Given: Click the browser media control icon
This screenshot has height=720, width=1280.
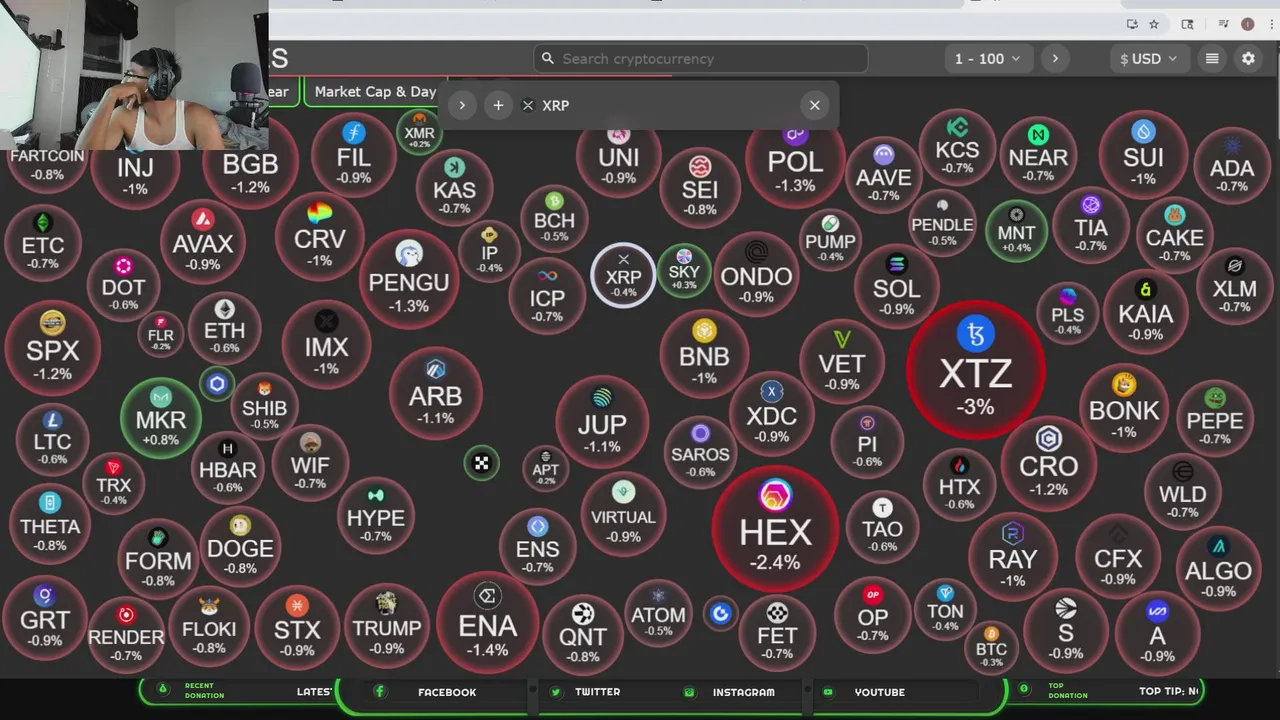Looking at the screenshot, I should 1223,24.
